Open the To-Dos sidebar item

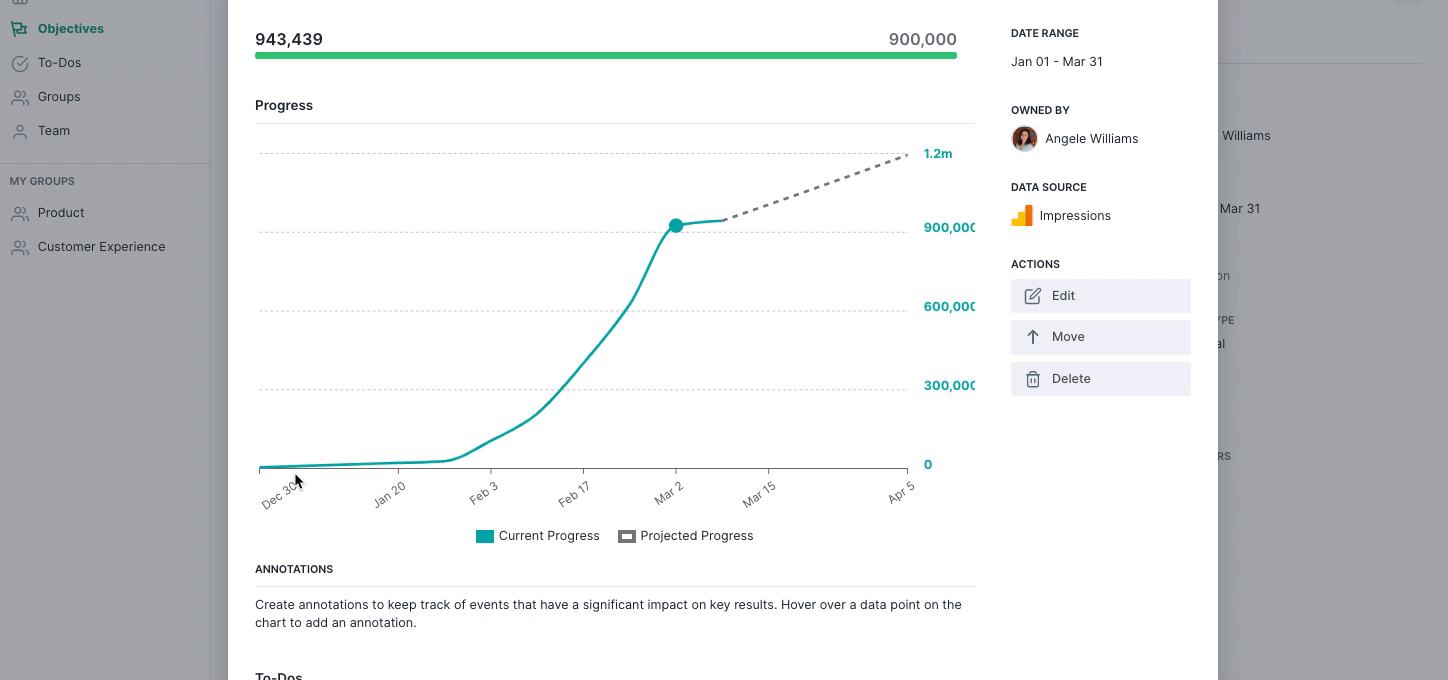[x=59, y=63]
